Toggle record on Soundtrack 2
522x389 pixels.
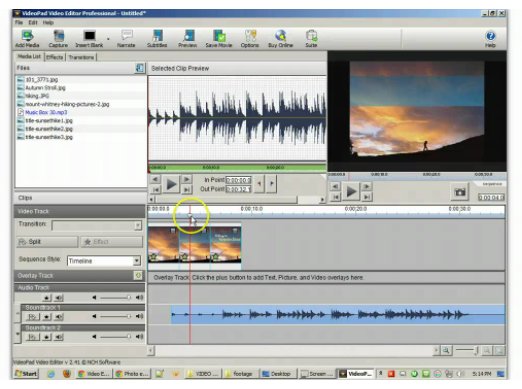47,337
